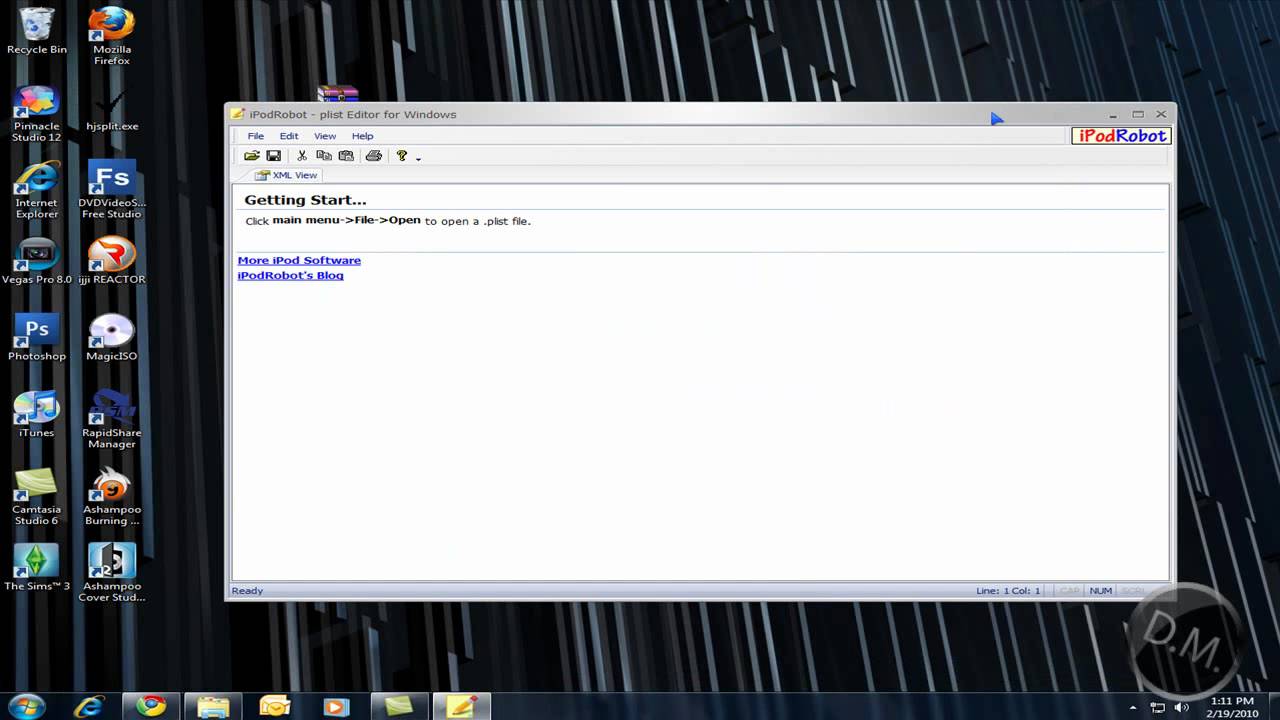Open the volume speaker tray icon
Viewport: 1280px width, 720px height.
point(1181,707)
